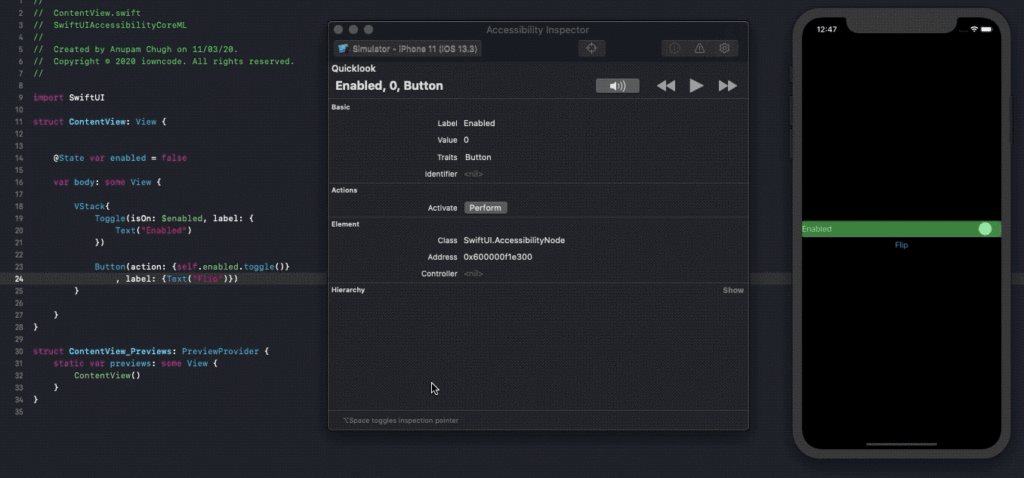The image size is (1024, 478).
Task: Open the Inspection tab info icon
Action: pos(675,48)
